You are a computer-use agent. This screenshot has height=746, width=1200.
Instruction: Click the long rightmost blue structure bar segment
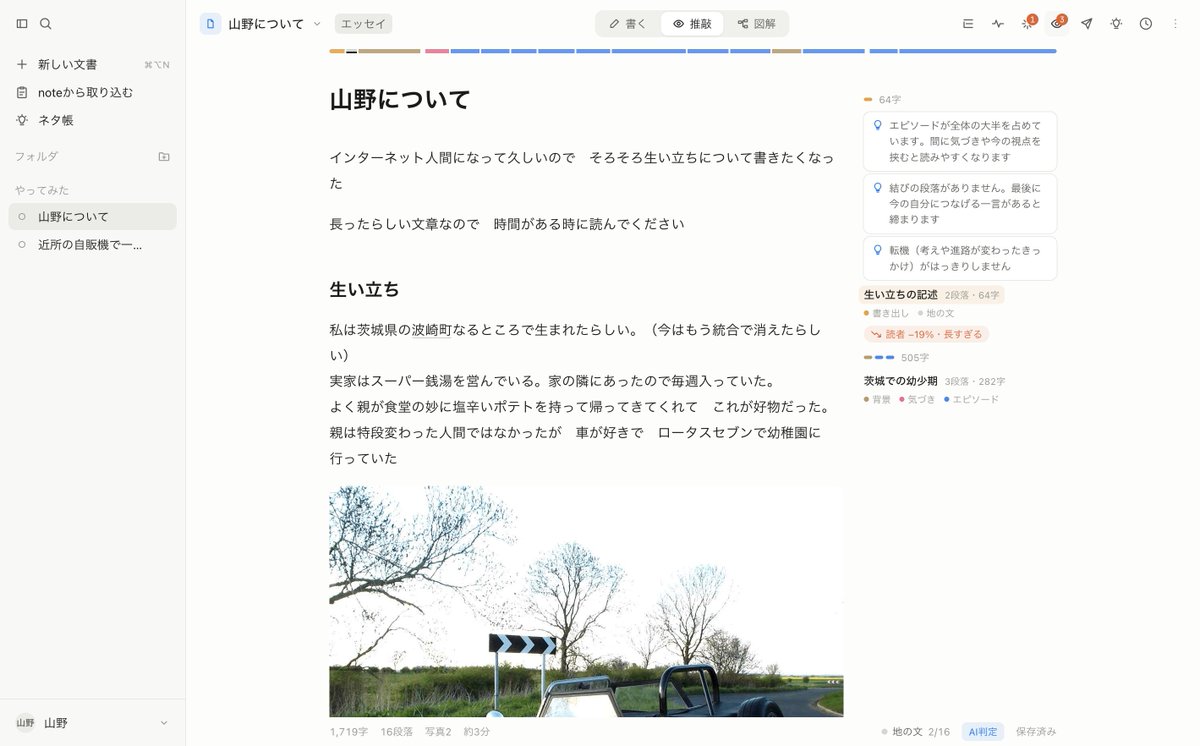click(x=977, y=51)
